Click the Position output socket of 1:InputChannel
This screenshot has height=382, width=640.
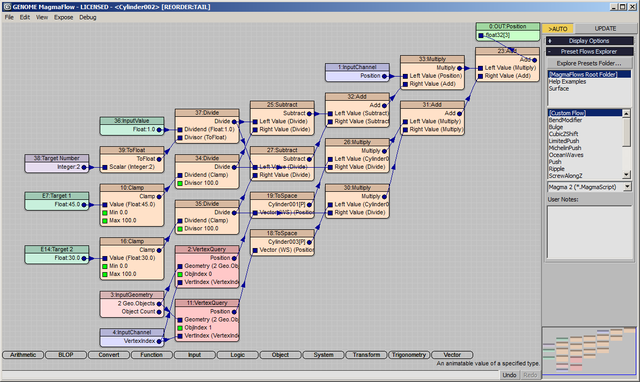[384, 76]
